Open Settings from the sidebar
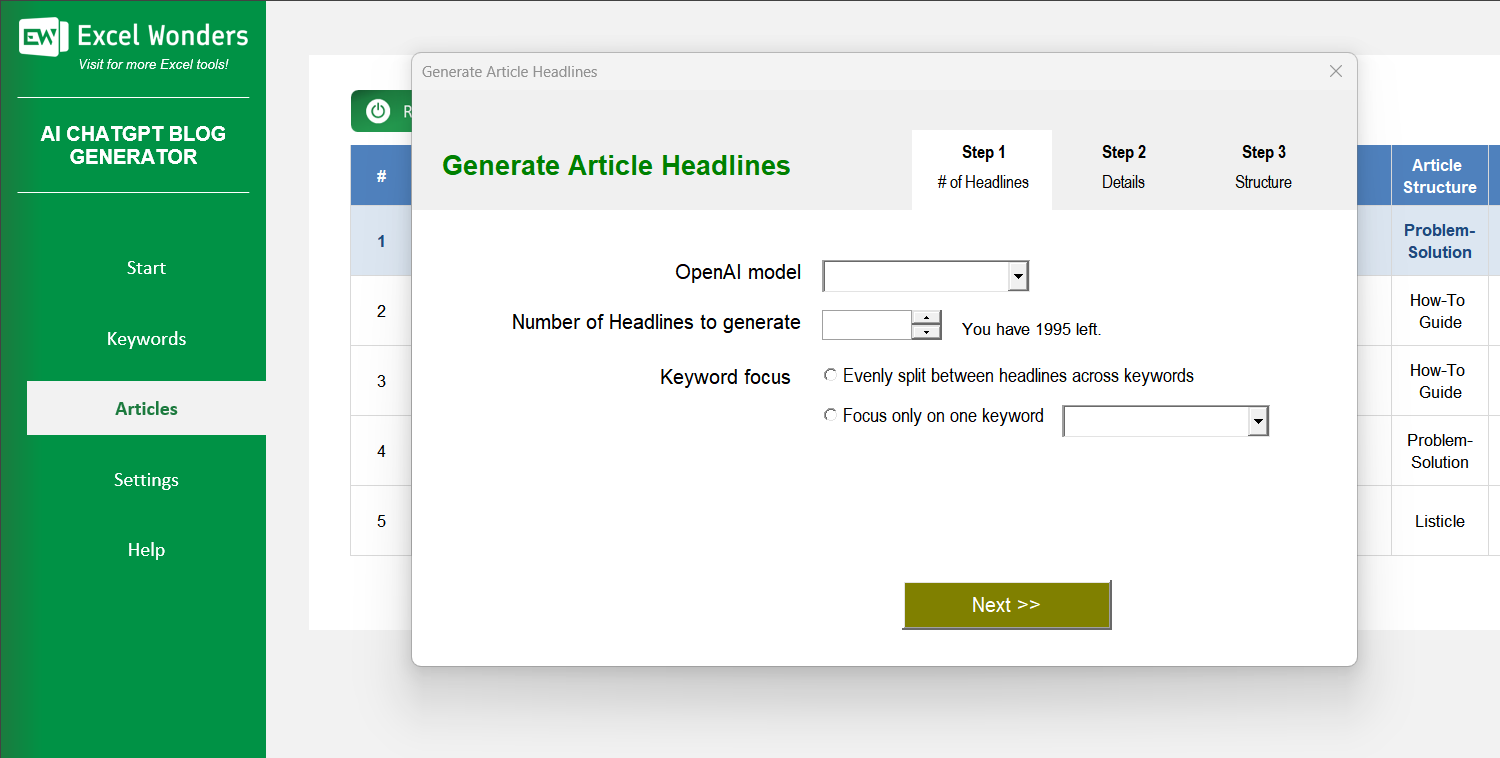The width and height of the screenshot is (1500, 758). pyautogui.click(x=146, y=479)
